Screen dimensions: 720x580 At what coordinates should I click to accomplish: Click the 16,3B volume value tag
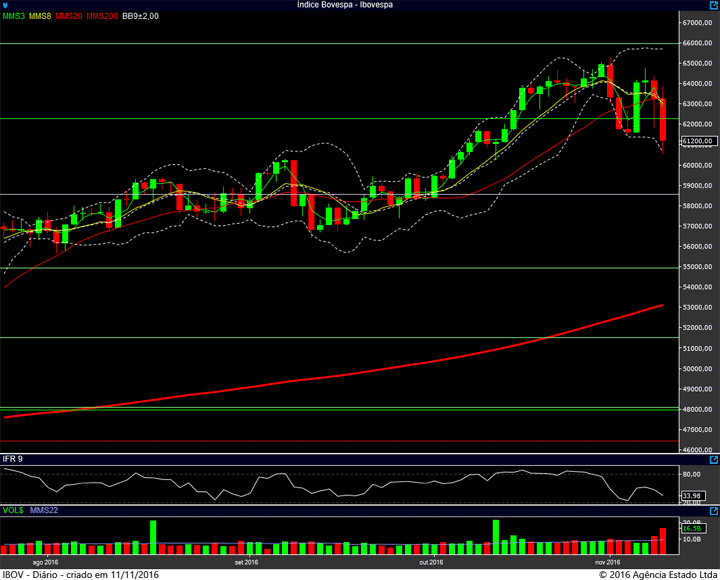coord(692,529)
